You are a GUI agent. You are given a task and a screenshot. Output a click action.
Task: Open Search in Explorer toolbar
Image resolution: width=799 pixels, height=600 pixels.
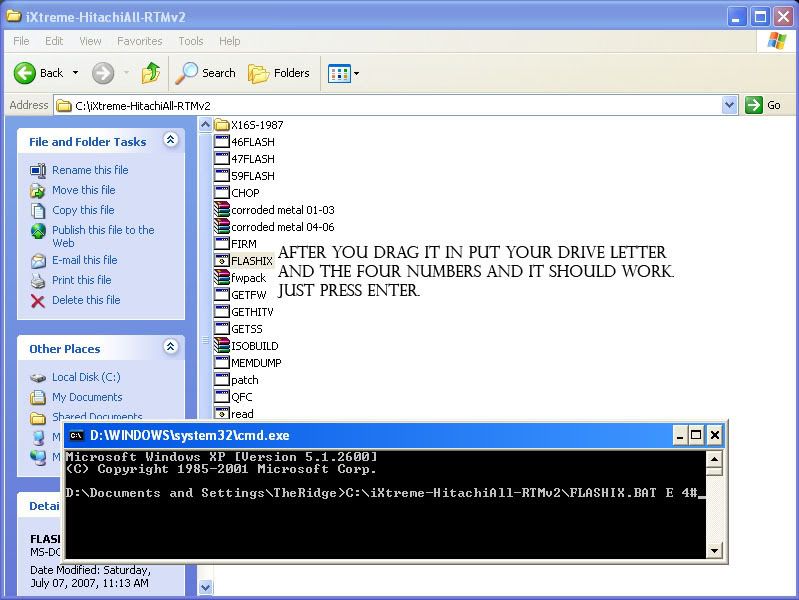[206, 73]
